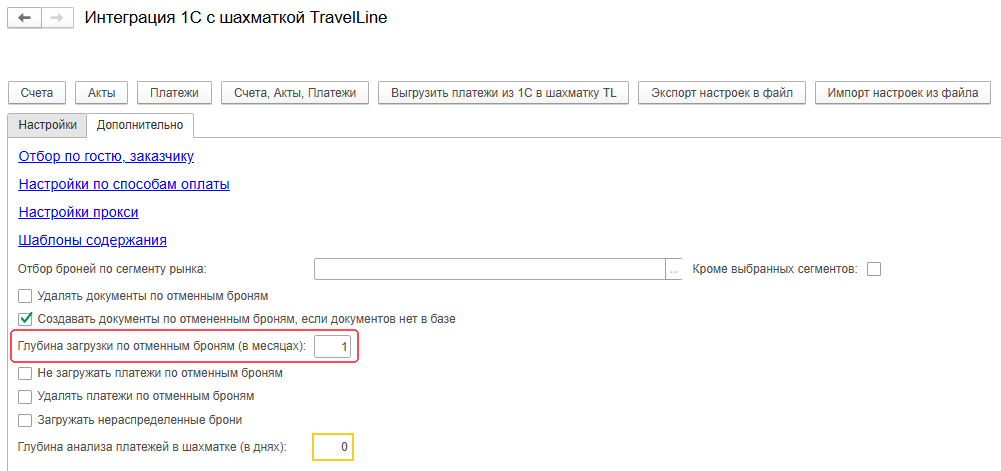The image size is (1001, 471).
Task: Click the forward arrow navigation icon
Action: pos(56,18)
